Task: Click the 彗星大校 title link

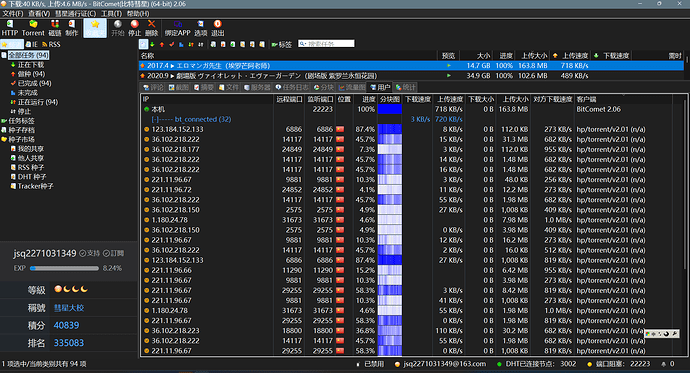Action: (x=69, y=308)
